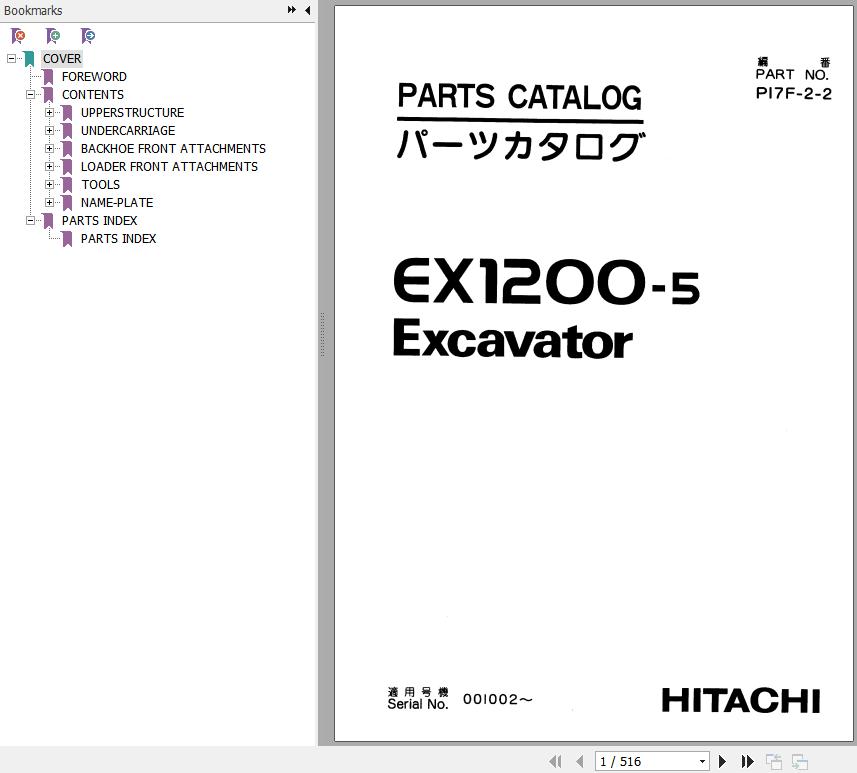Click the splitter handle between bookmarks and page
857x773 pixels.
pos(322,335)
